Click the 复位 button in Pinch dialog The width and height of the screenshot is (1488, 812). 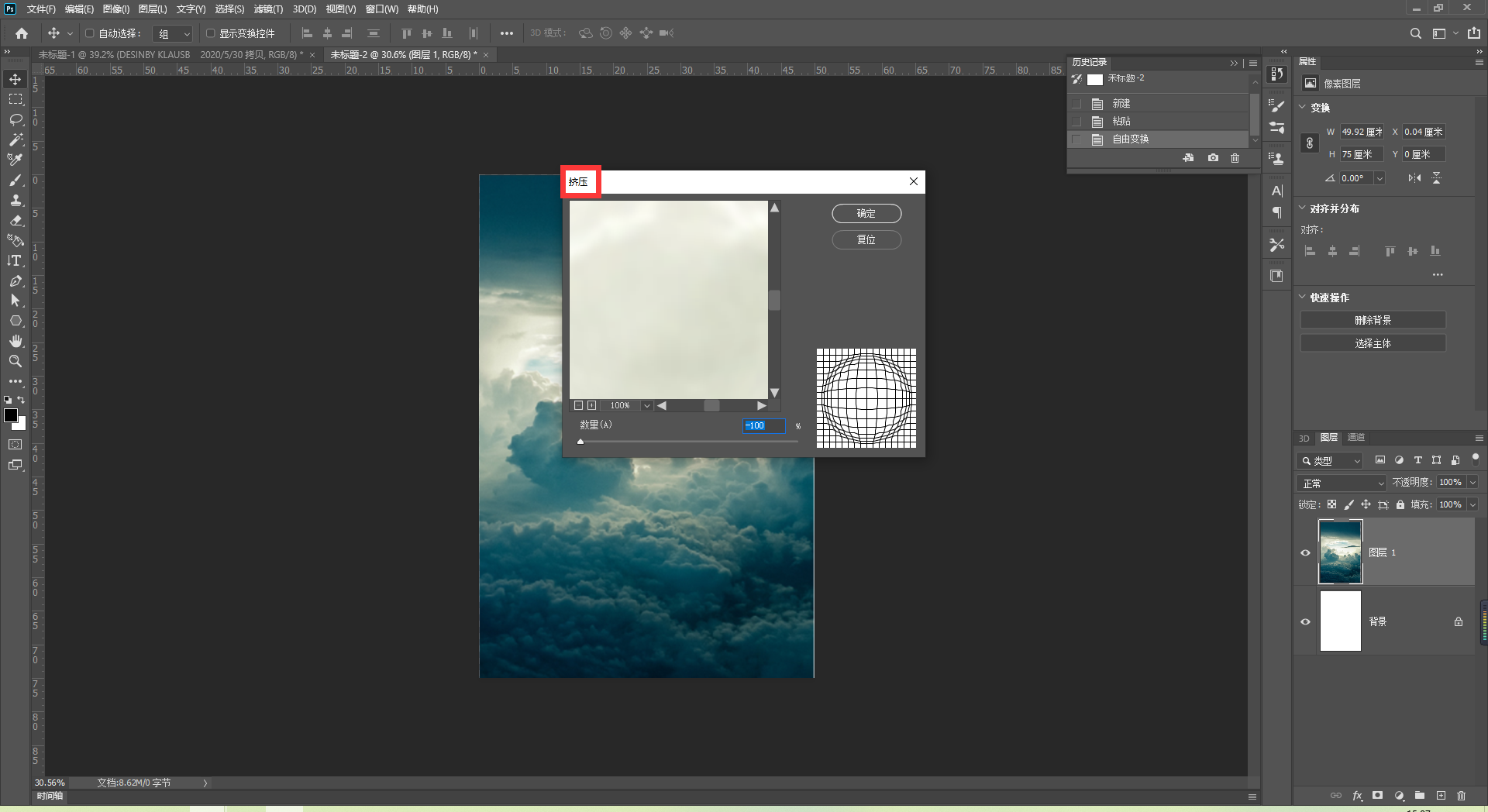coord(866,240)
